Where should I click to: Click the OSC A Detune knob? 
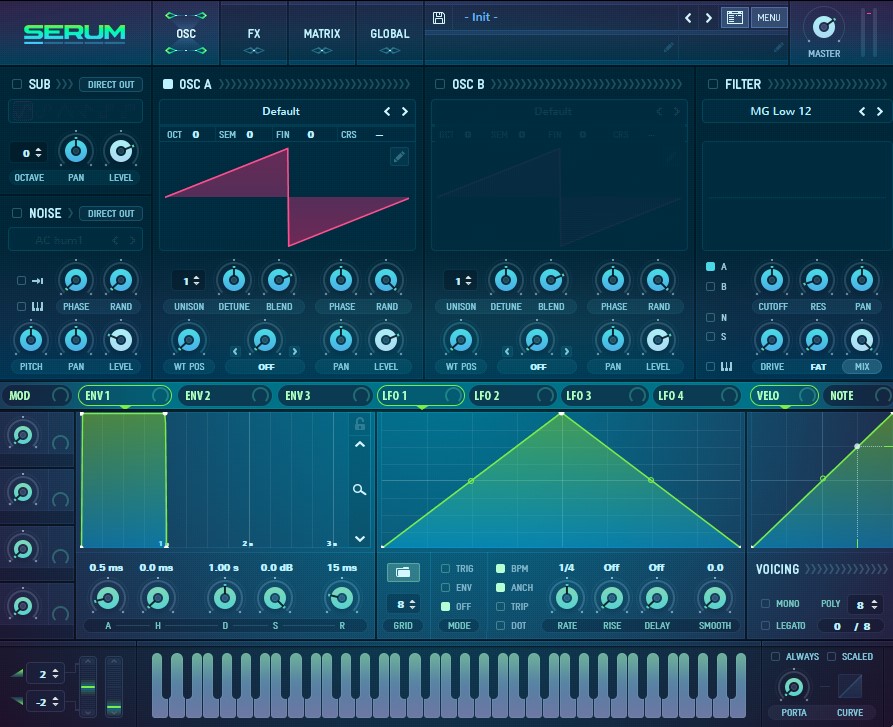(234, 280)
